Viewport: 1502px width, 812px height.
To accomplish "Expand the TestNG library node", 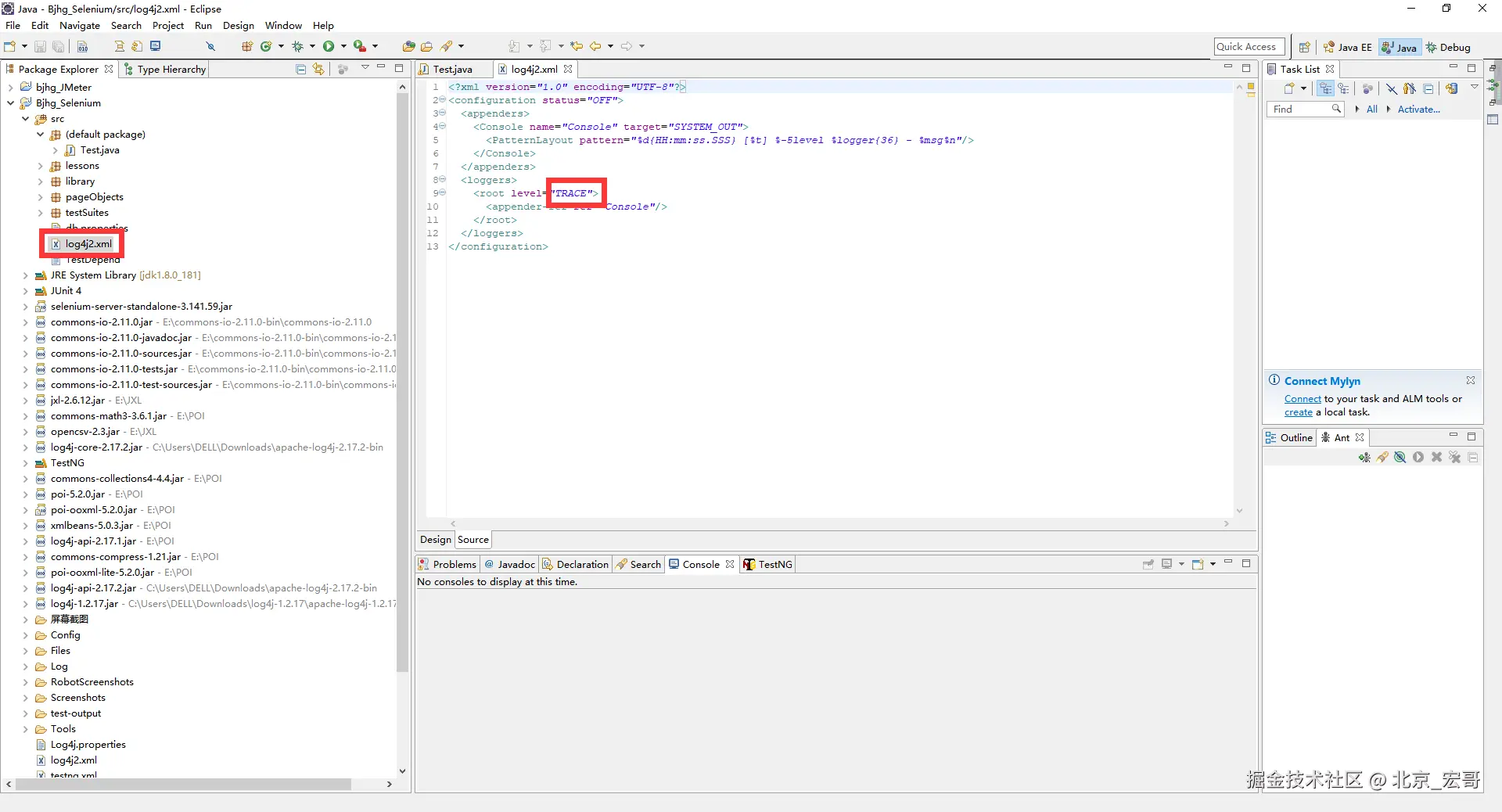I will click(25, 463).
